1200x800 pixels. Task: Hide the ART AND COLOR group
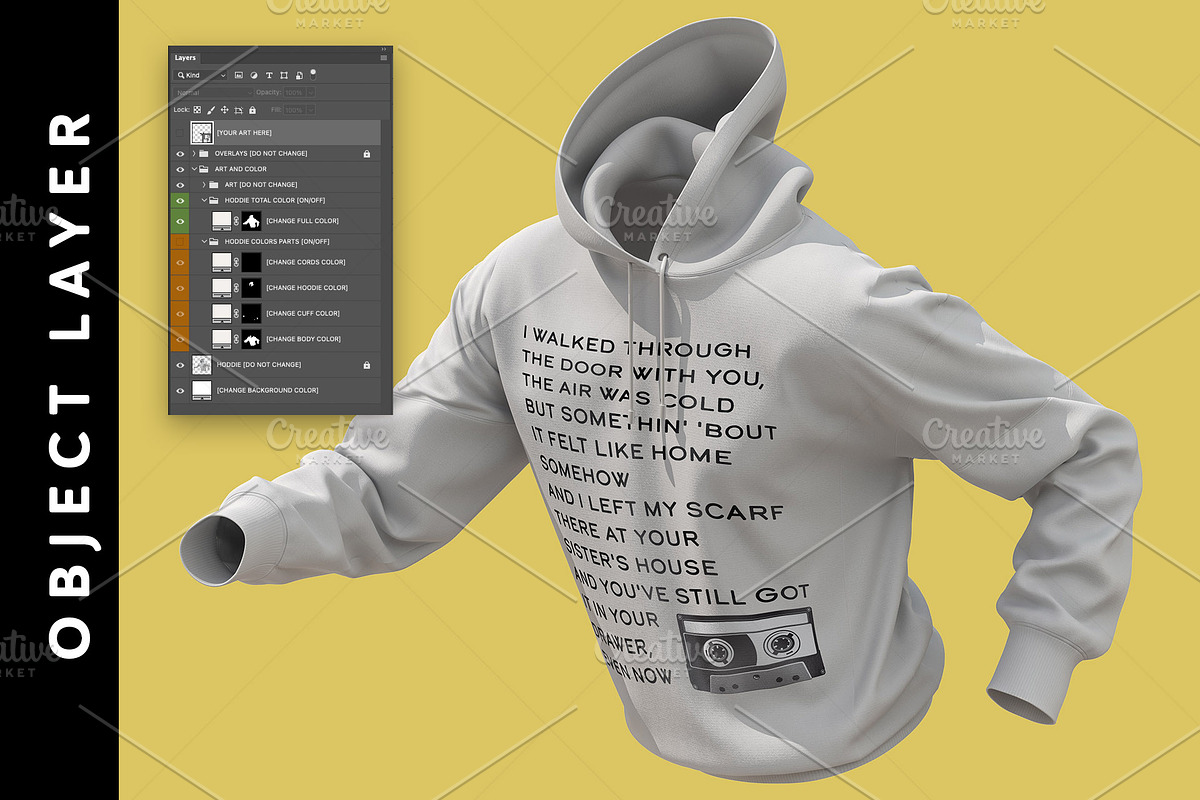pos(180,169)
